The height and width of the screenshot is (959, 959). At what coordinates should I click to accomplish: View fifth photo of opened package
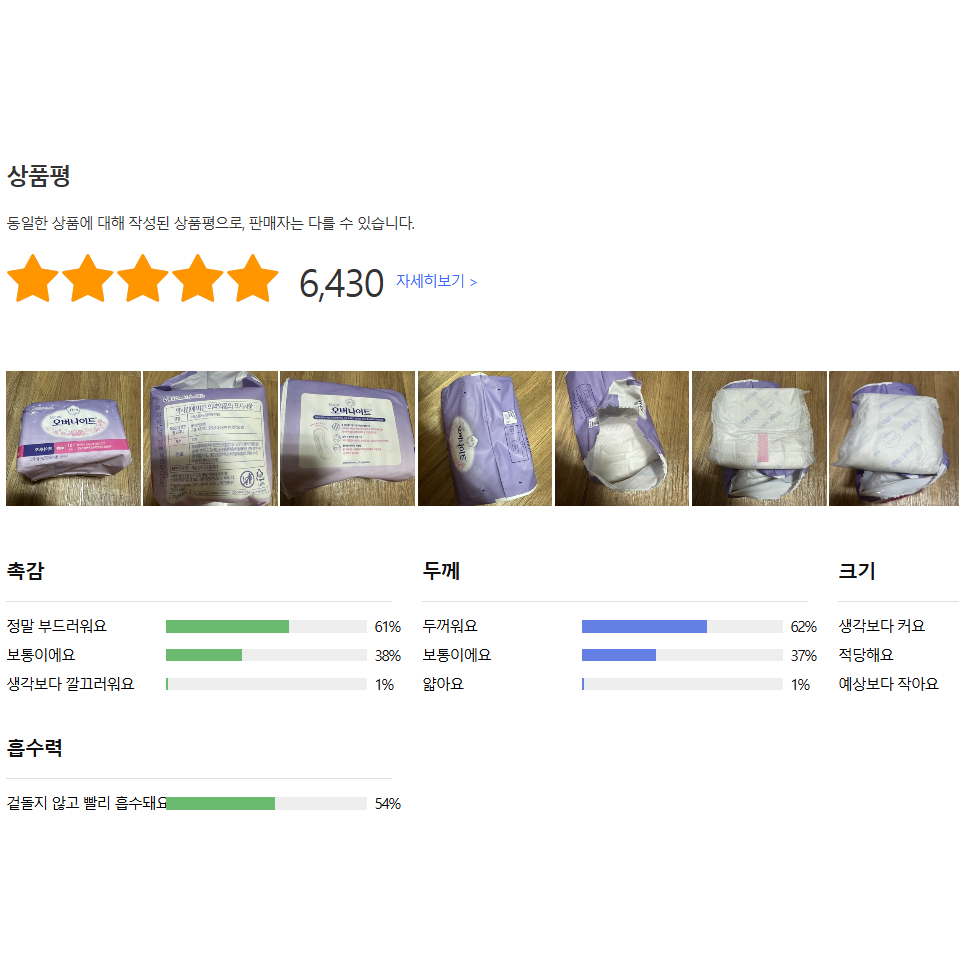(622, 439)
